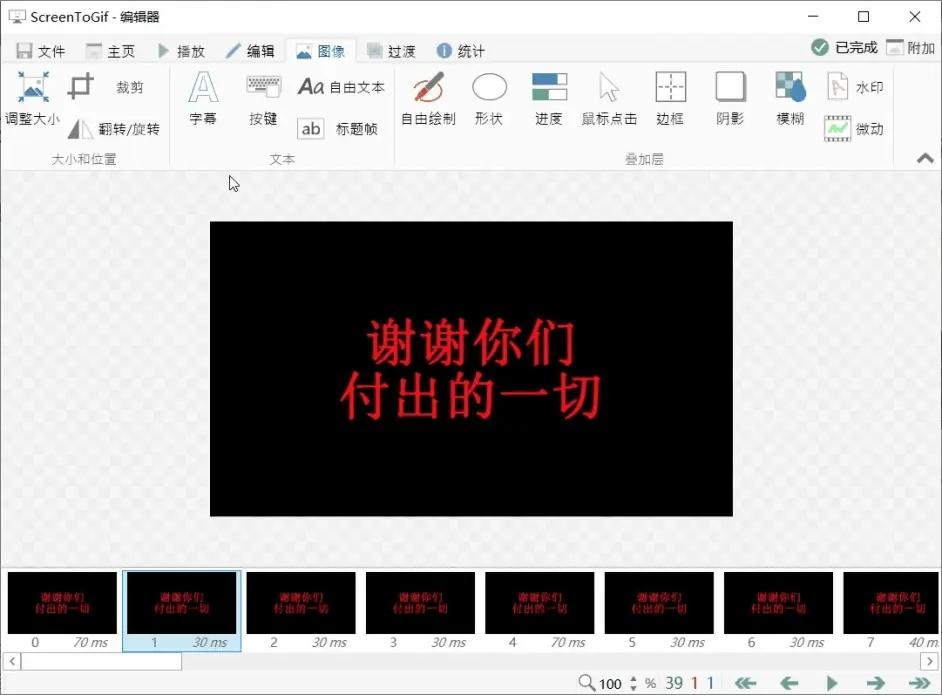Collapse the ribbon with the chevron
Screen dimensions: 942x695
[x=925, y=159]
